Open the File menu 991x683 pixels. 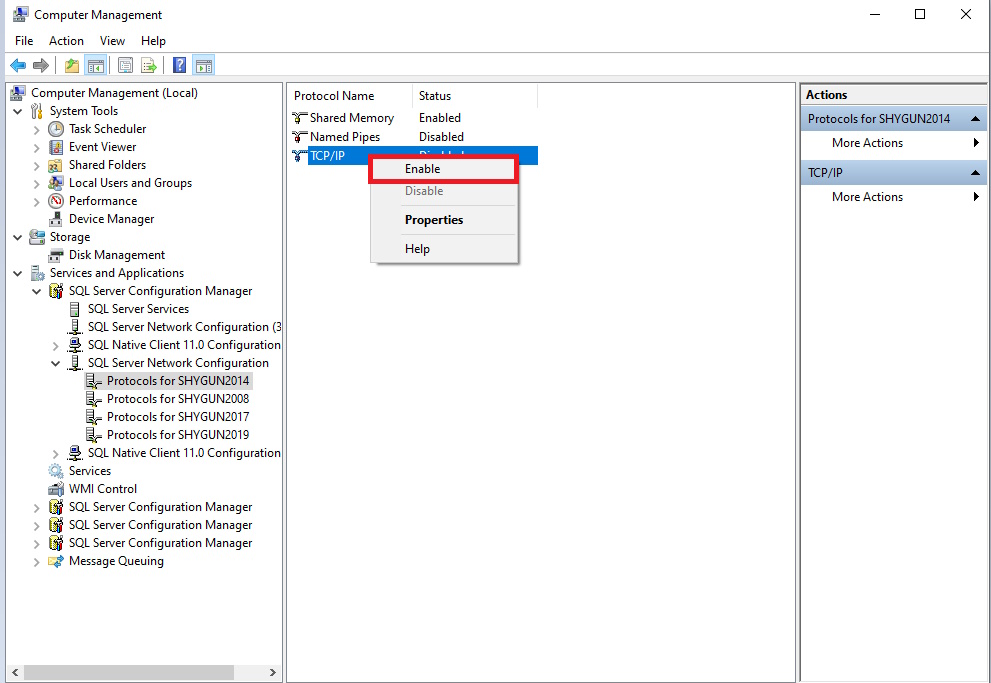coord(24,40)
